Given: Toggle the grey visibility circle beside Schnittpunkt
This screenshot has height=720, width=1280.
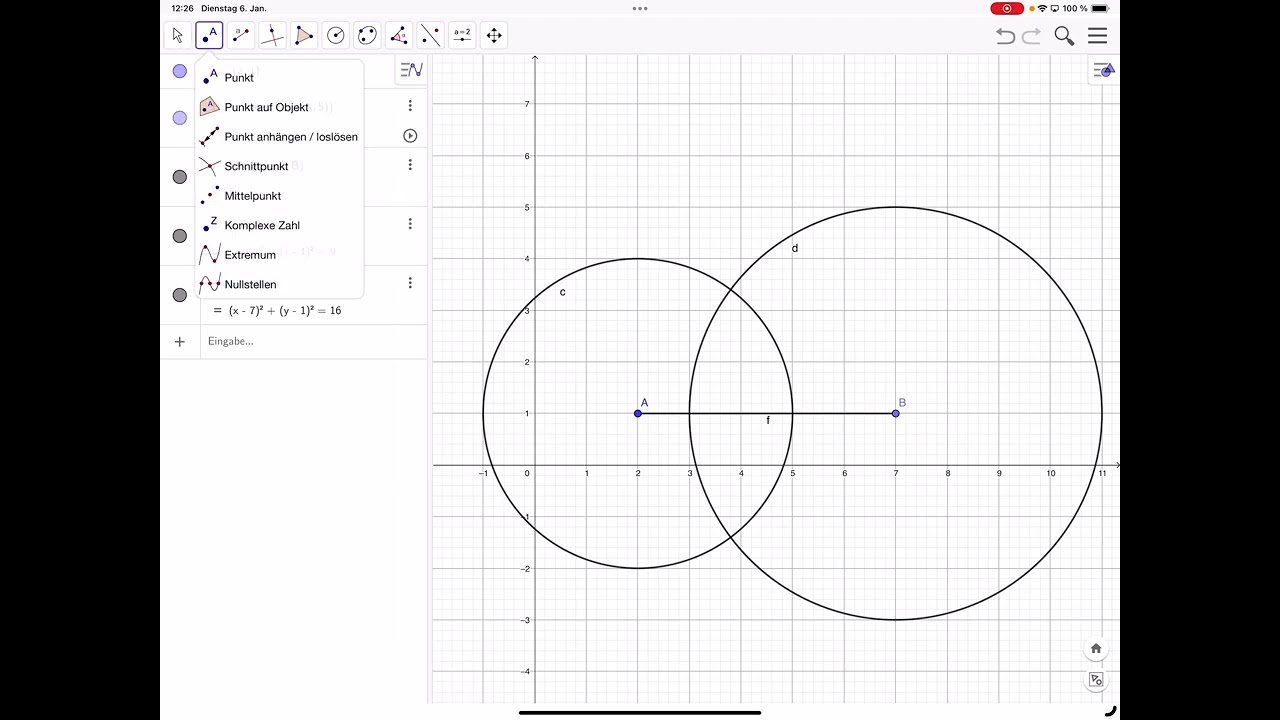Looking at the screenshot, I should pyautogui.click(x=180, y=177).
